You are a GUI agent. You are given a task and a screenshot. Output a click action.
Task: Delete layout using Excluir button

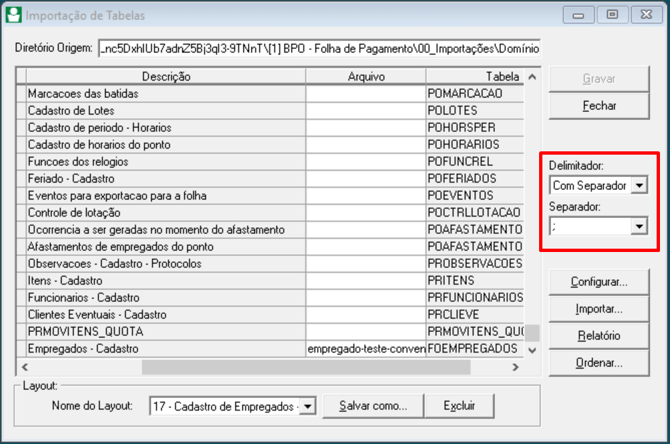pyautogui.click(x=459, y=406)
